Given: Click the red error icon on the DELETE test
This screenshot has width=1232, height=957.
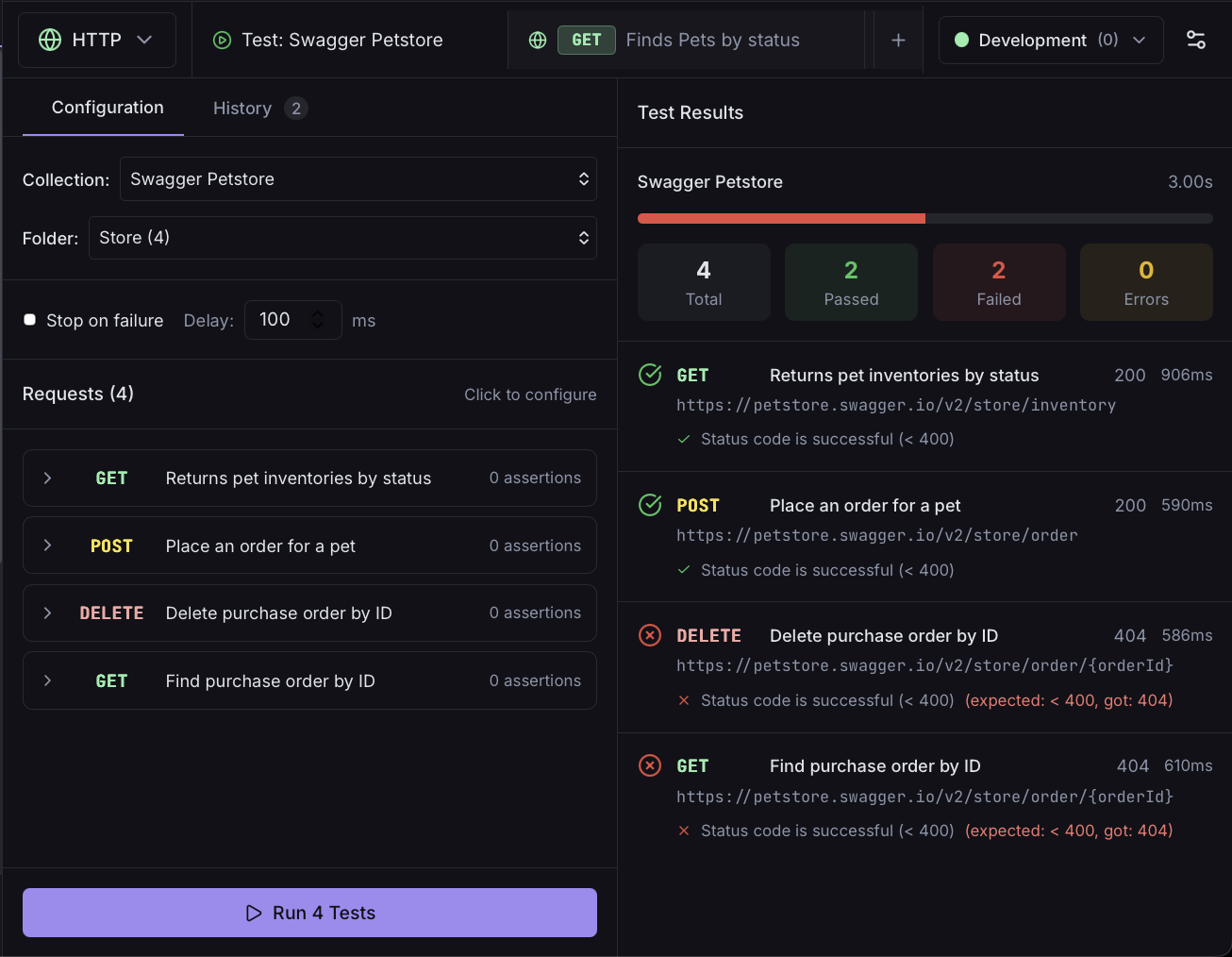Looking at the screenshot, I should [650, 635].
